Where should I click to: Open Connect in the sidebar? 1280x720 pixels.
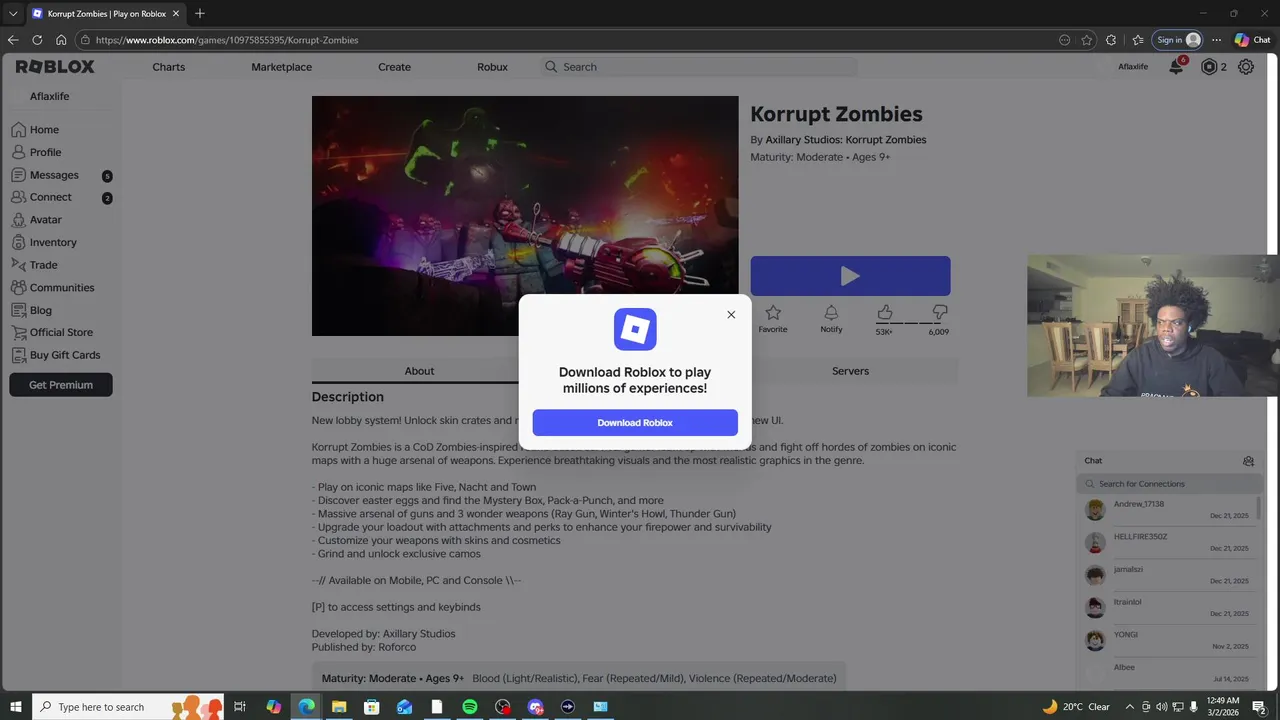click(x=60, y=197)
